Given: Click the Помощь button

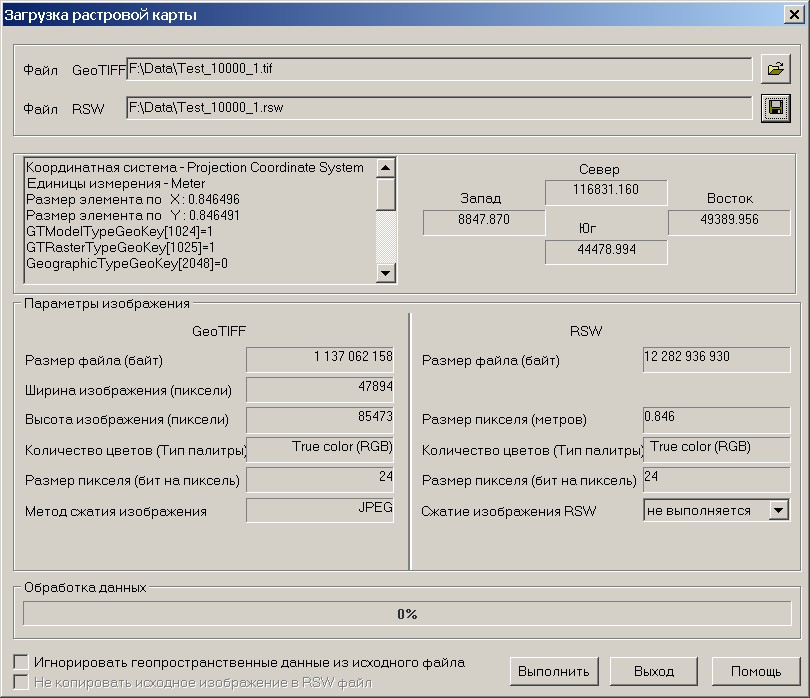Looking at the screenshot, I should (755, 671).
